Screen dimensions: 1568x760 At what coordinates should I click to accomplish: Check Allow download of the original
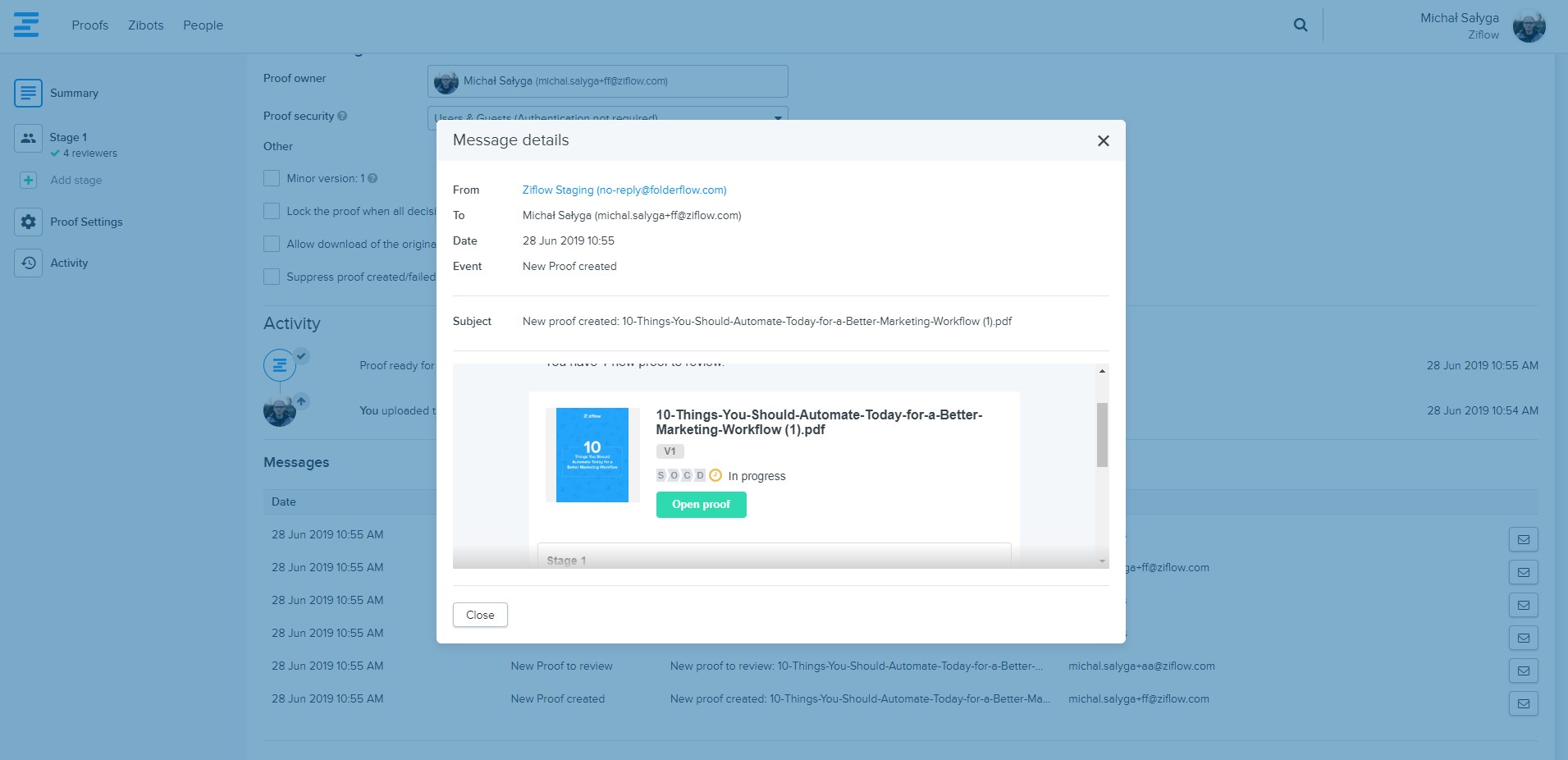(272, 244)
